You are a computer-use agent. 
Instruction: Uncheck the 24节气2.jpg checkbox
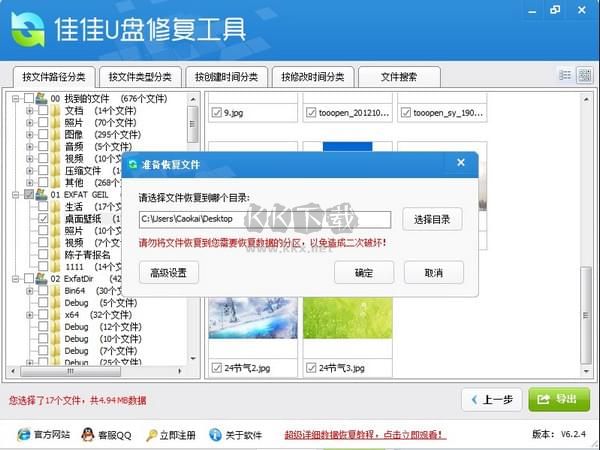(x=217, y=368)
